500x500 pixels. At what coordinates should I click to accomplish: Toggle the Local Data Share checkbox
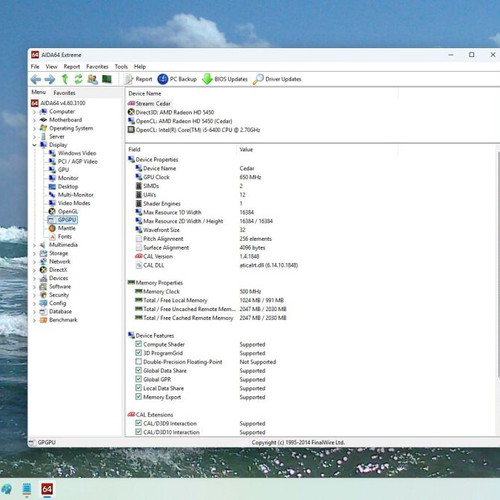(139, 388)
